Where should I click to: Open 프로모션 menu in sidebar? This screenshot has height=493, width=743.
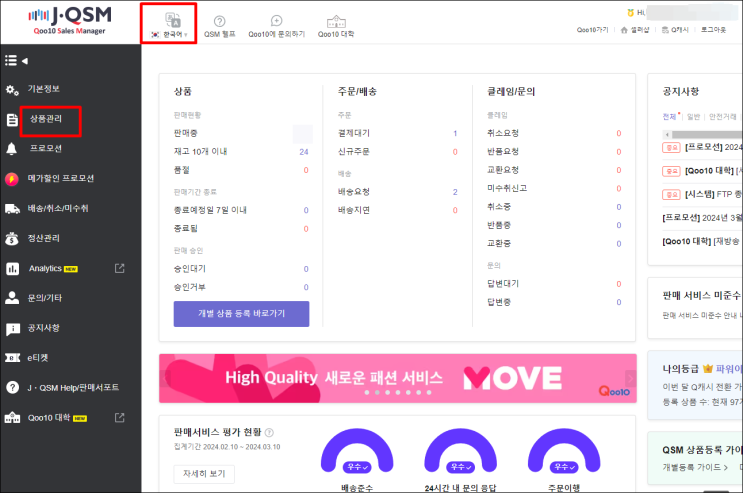point(45,148)
